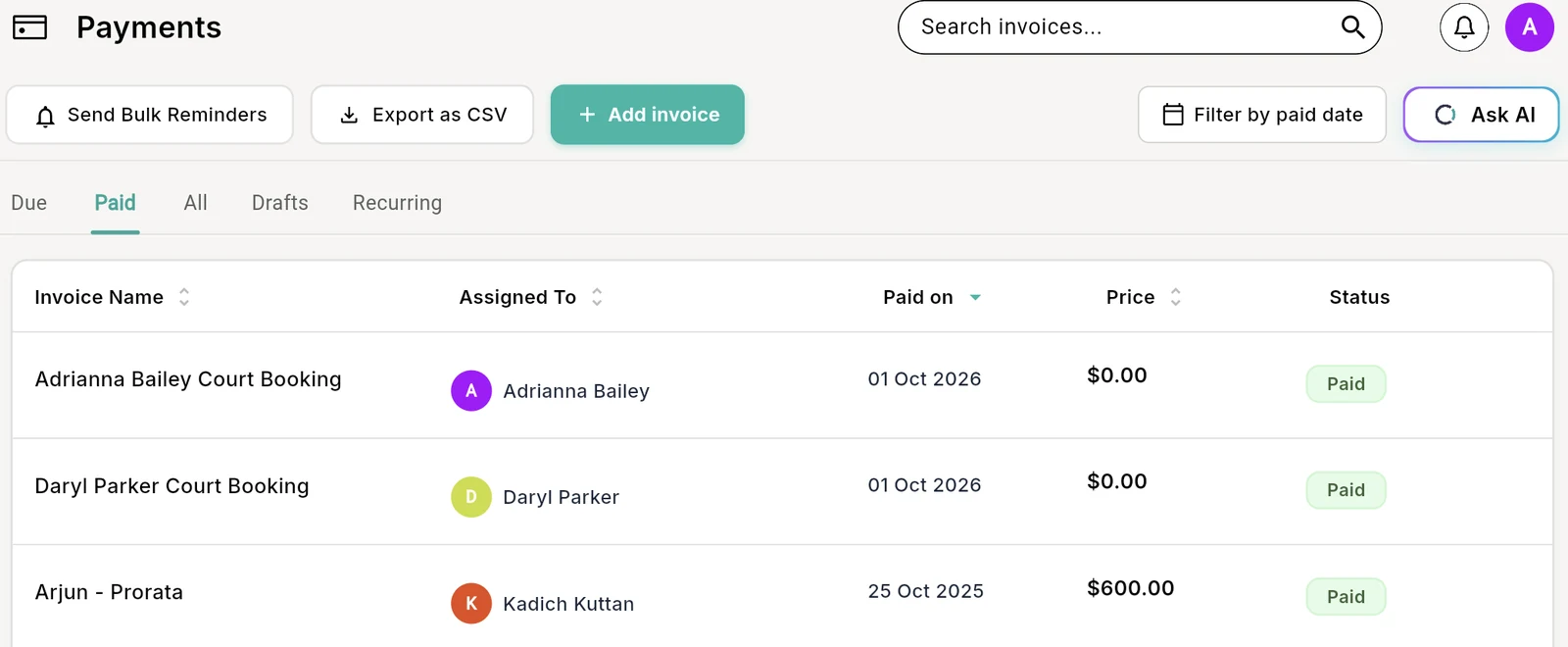Viewport: 1568px width, 647px height.
Task: Click Kadich Kuttan's avatar icon
Action: point(471,604)
